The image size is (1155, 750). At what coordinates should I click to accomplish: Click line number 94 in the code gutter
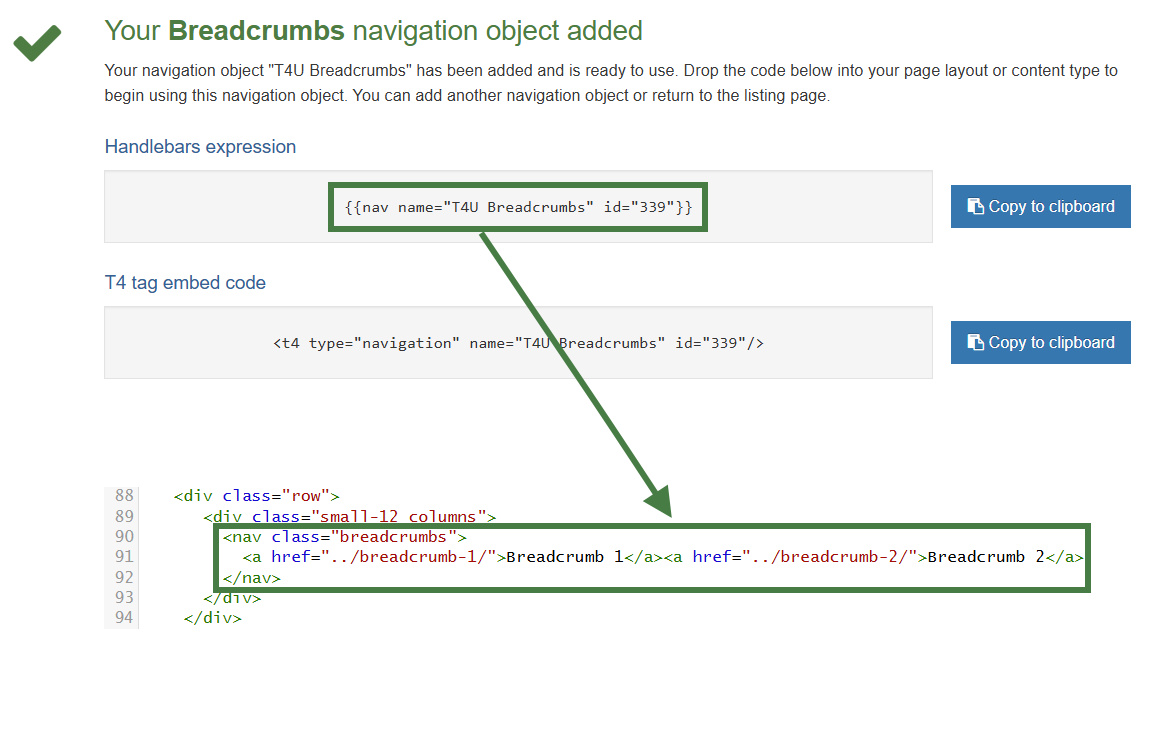[122, 617]
